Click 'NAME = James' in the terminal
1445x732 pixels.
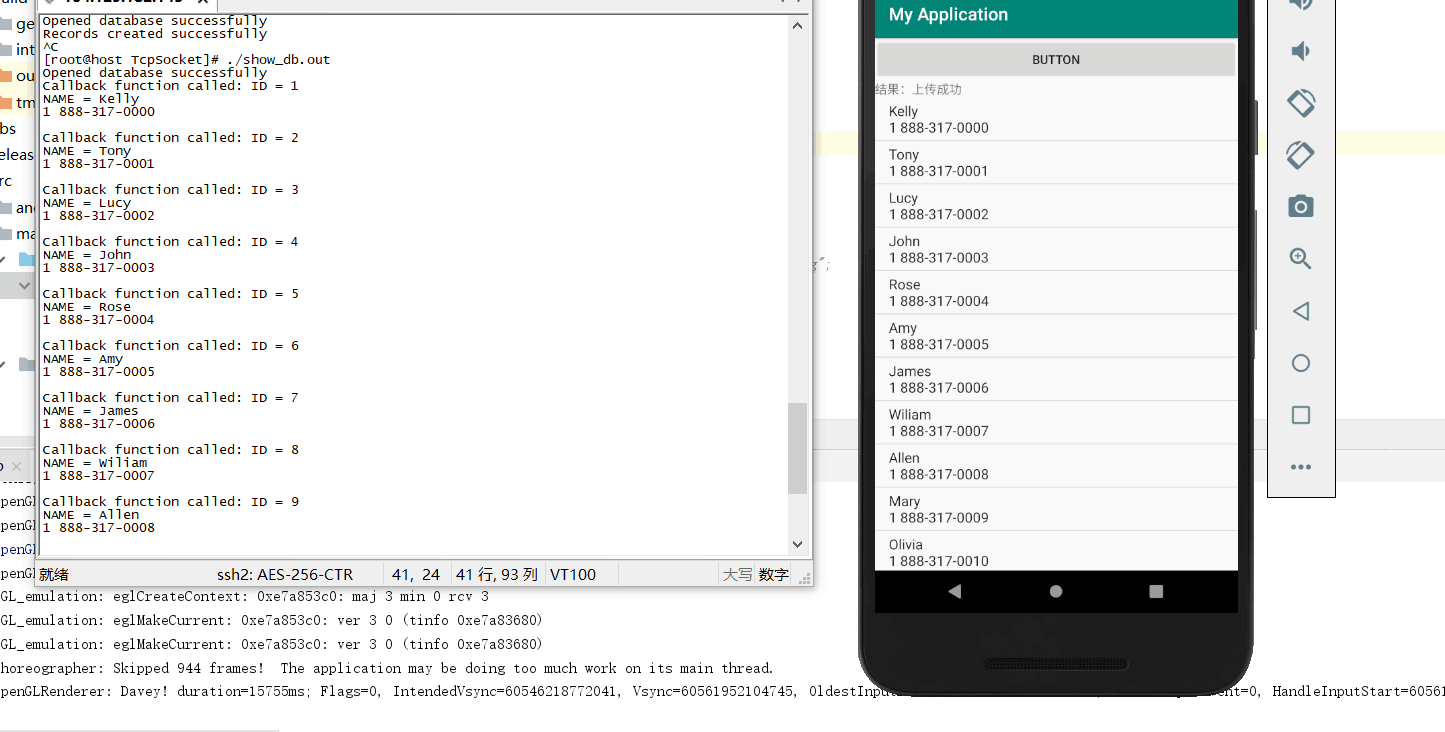point(91,411)
